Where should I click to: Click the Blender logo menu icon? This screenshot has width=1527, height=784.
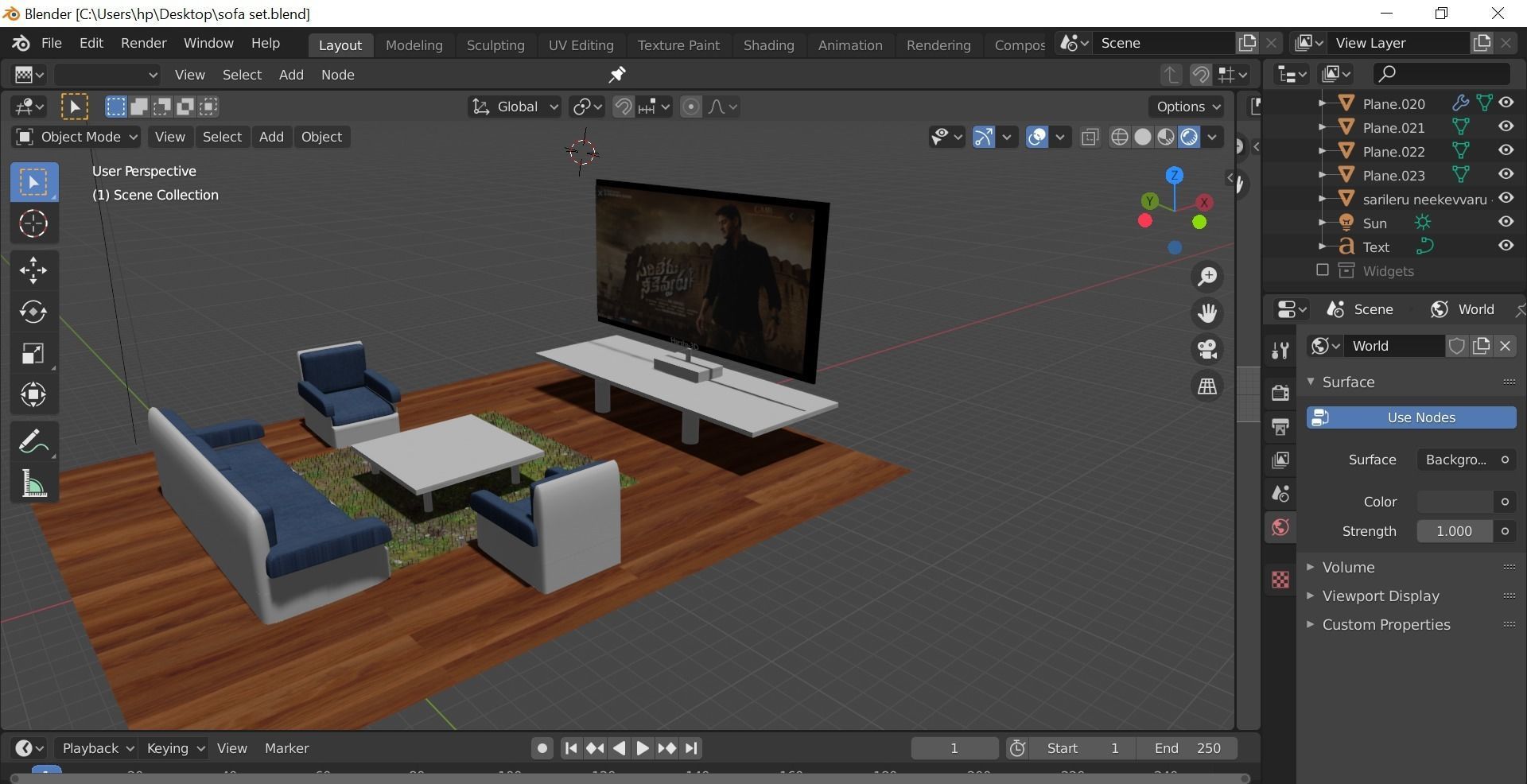[21, 44]
